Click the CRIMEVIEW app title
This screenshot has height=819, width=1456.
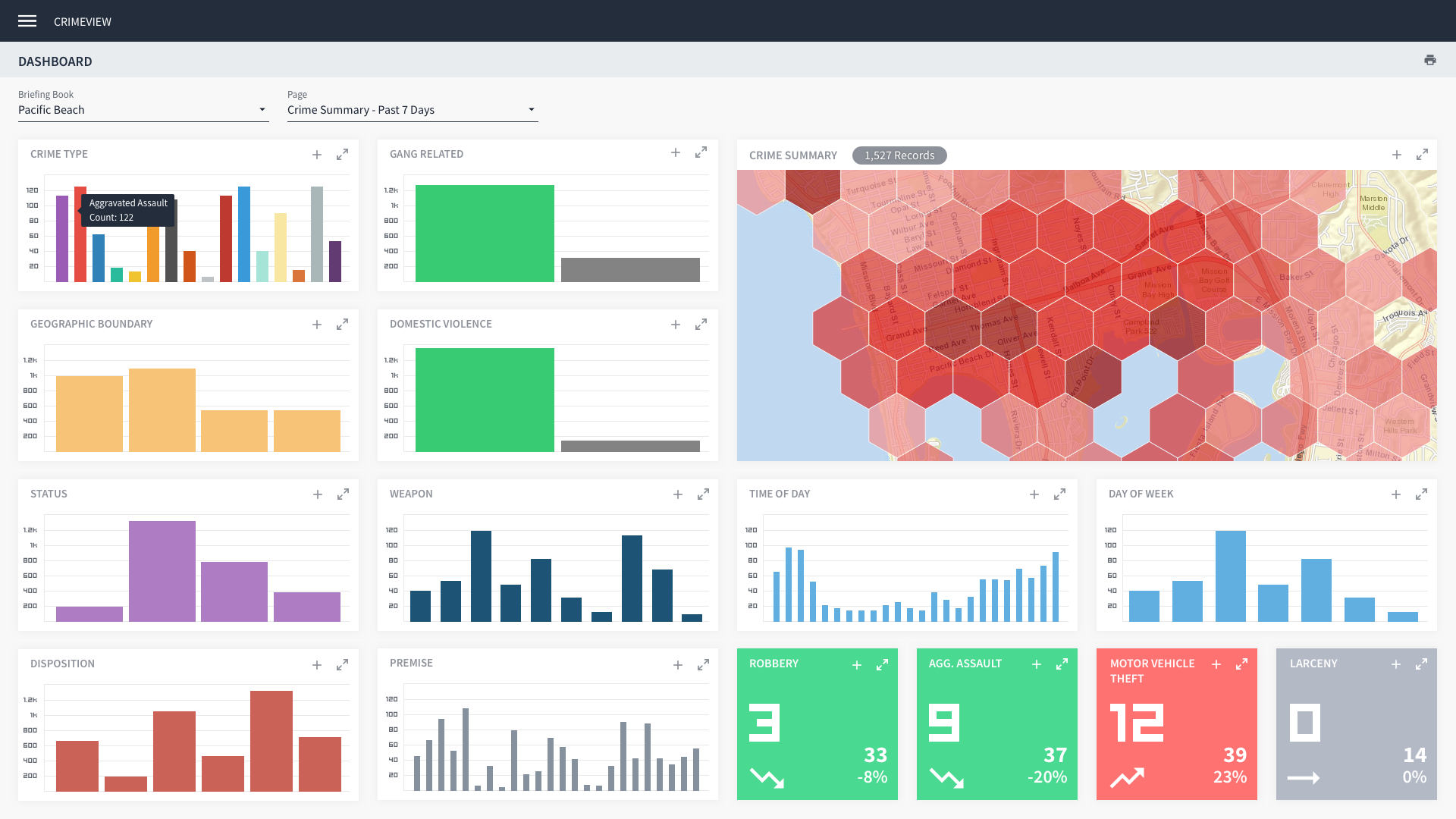coord(83,21)
